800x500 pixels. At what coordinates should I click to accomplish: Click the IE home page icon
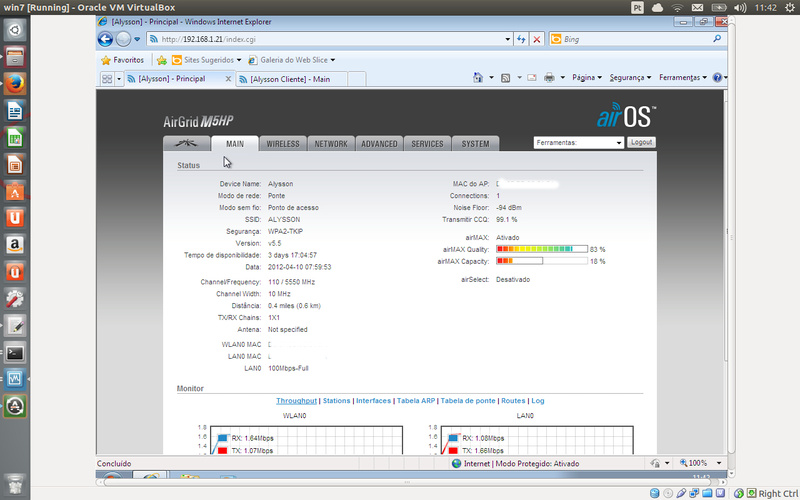[x=478, y=78]
